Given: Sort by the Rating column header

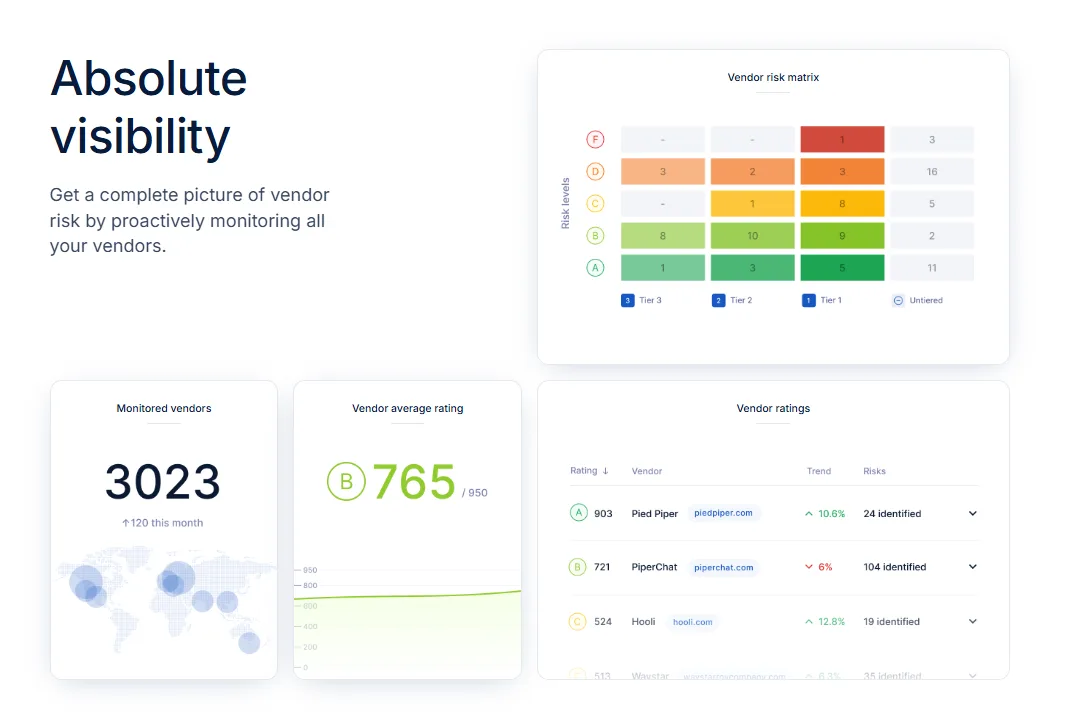Looking at the screenshot, I should coord(589,471).
